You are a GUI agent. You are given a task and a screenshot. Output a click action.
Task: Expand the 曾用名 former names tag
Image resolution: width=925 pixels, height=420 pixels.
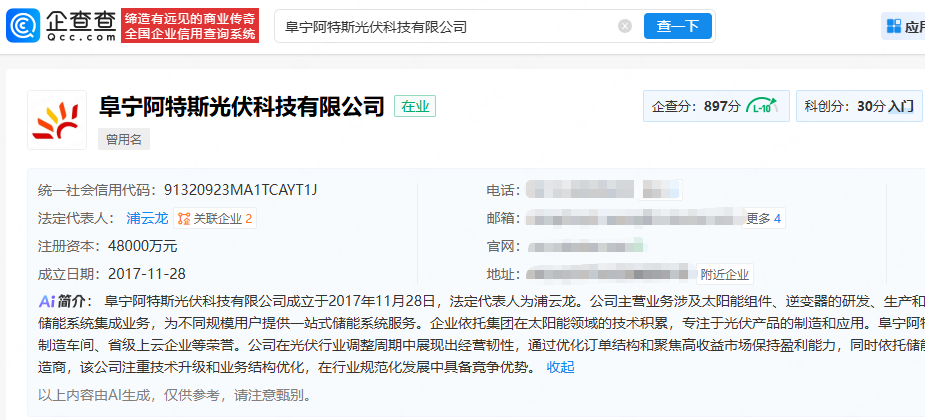click(x=124, y=140)
